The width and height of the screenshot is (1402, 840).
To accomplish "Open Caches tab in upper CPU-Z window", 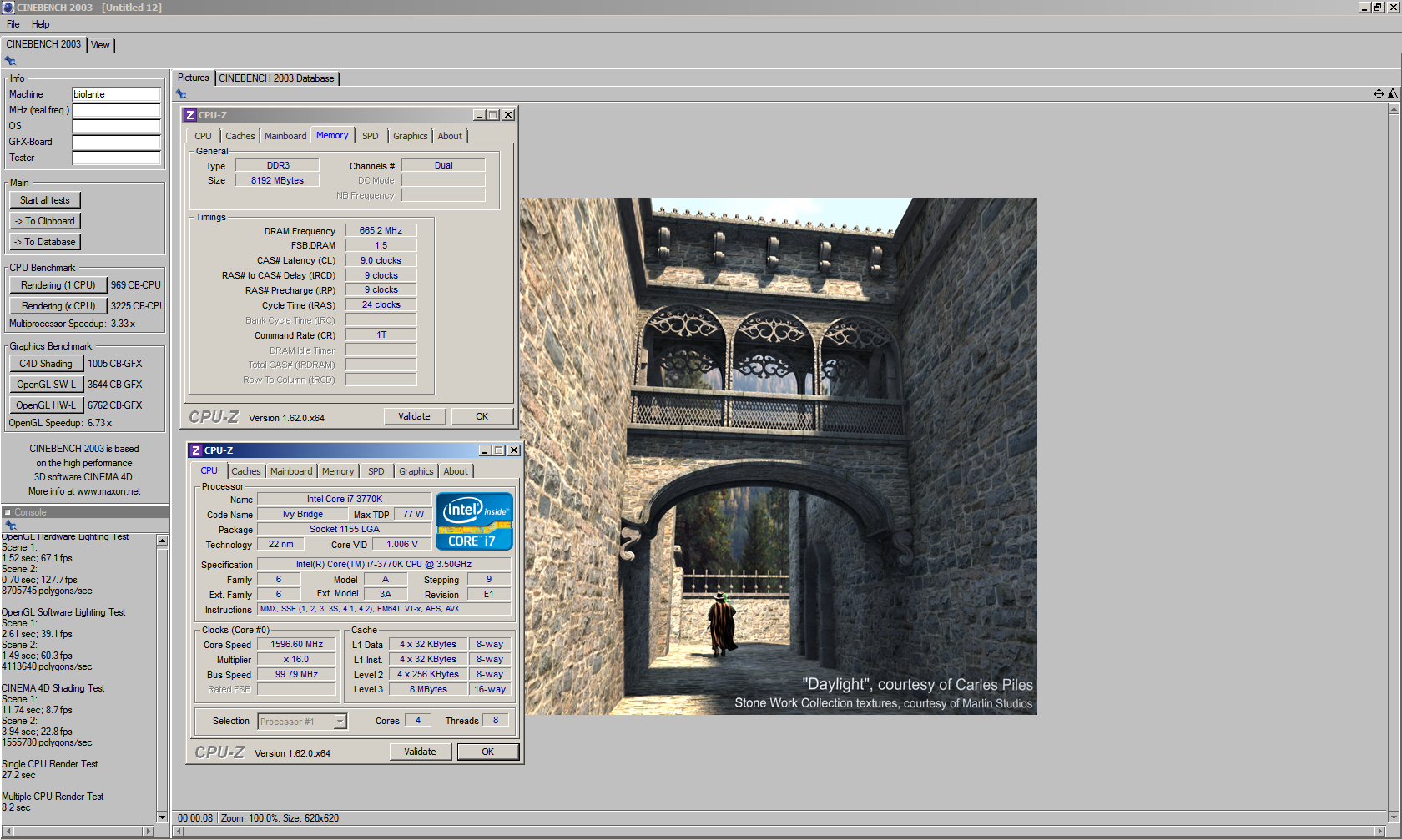I will tap(240, 136).
